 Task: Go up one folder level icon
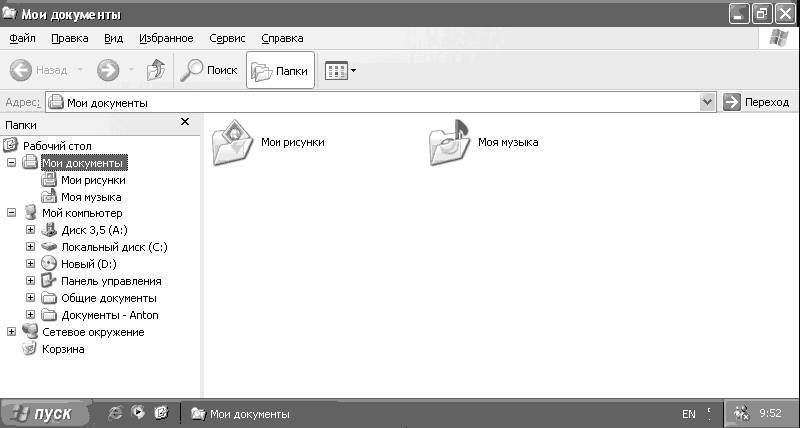tap(155, 71)
